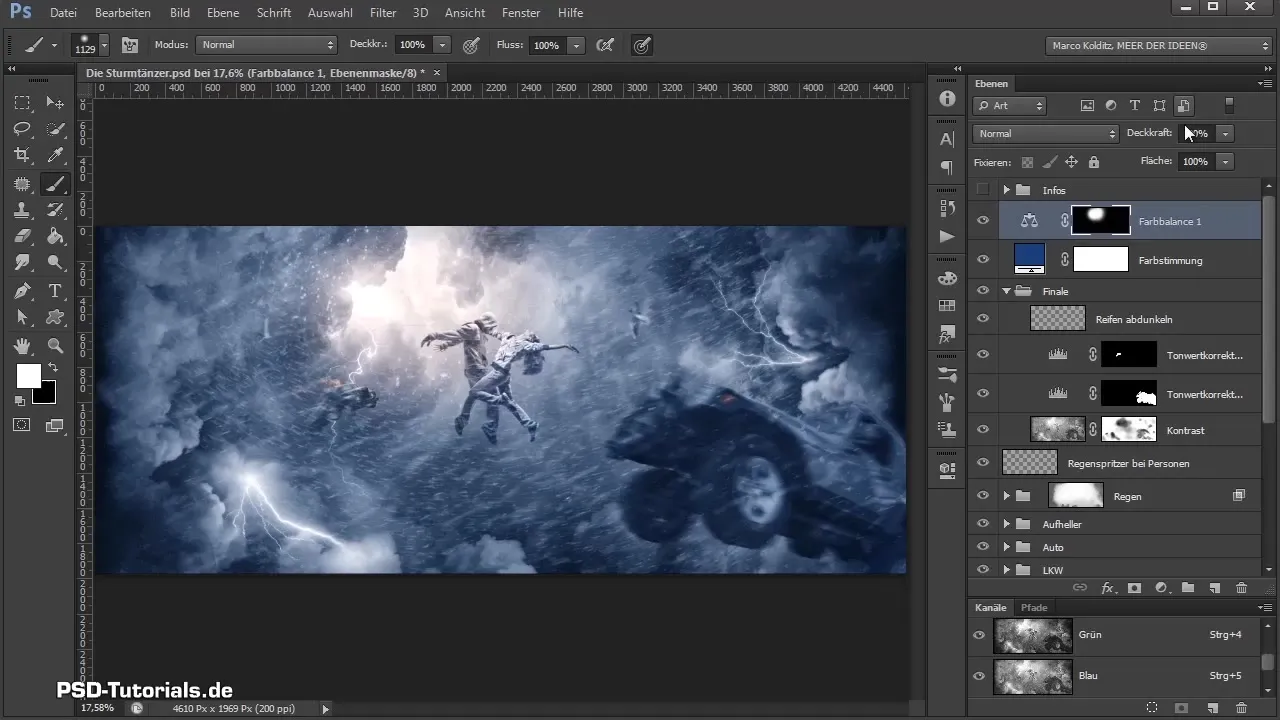Click the Fläche fill percentage field
Viewport: 1280px width, 720px height.
tap(1197, 161)
